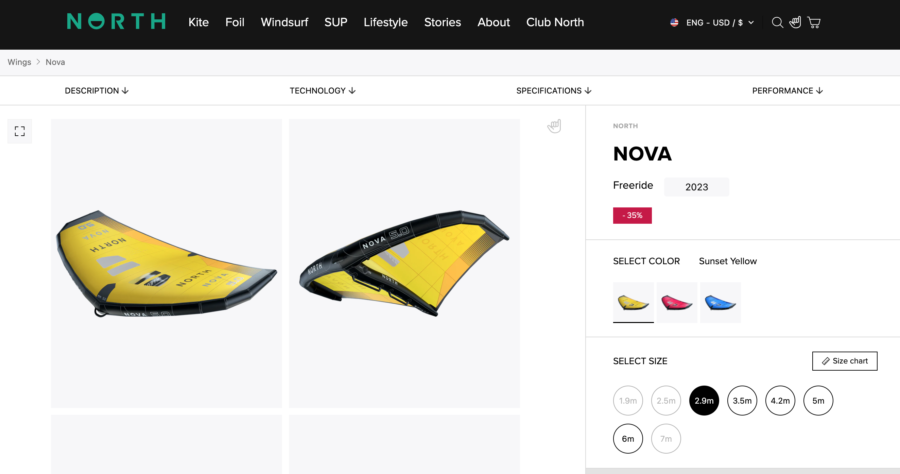The image size is (900, 474).
Task: Select the 5m size circle
Action: click(x=818, y=401)
